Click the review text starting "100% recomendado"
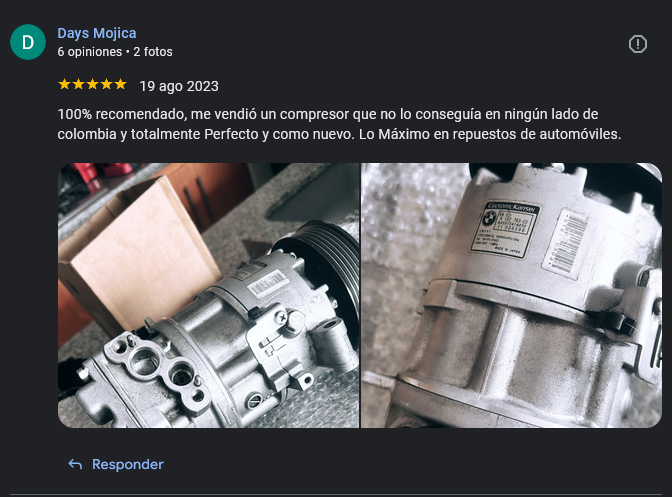This screenshot has height=497, width=672. (339, 124)
